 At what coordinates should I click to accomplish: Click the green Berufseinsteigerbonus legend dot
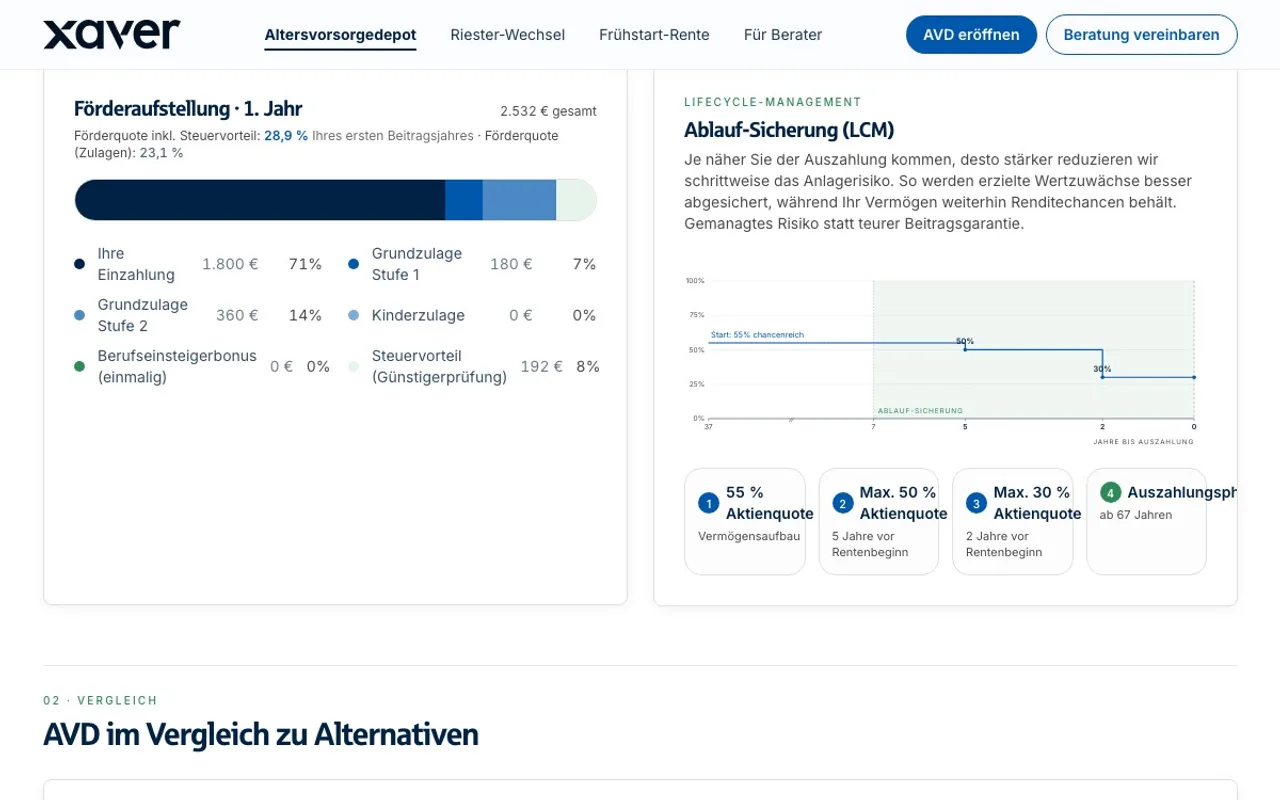coord(79,366)
